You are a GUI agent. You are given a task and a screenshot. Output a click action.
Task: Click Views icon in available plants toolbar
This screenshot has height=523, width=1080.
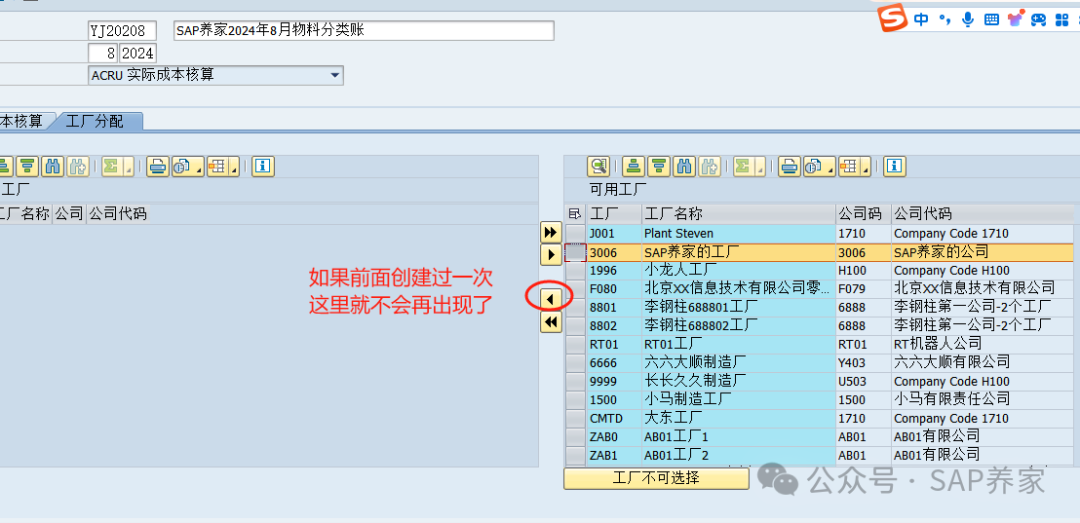tap(815, 166)
